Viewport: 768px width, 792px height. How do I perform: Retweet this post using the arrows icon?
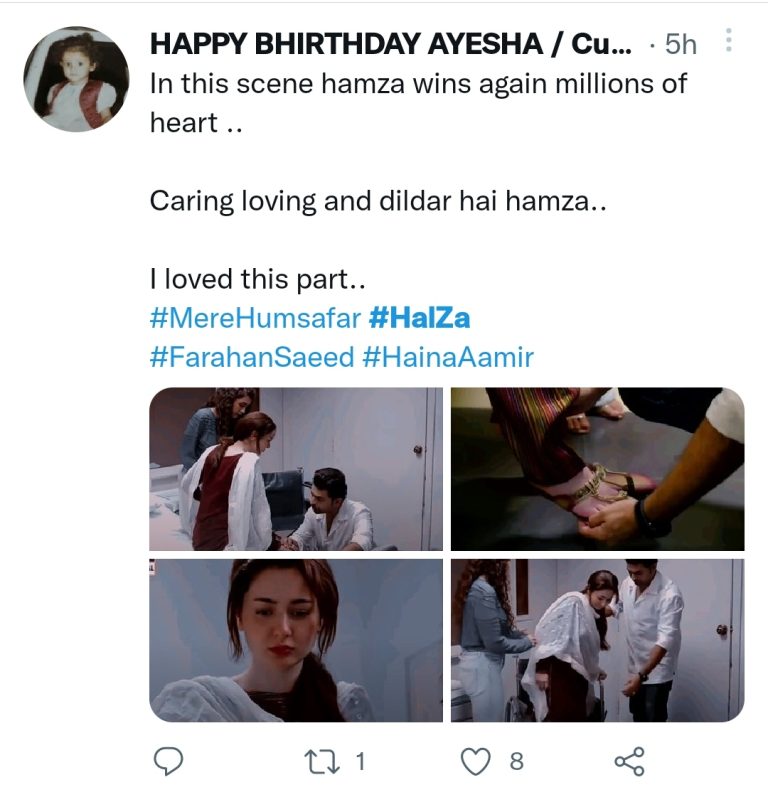[323, 762]
